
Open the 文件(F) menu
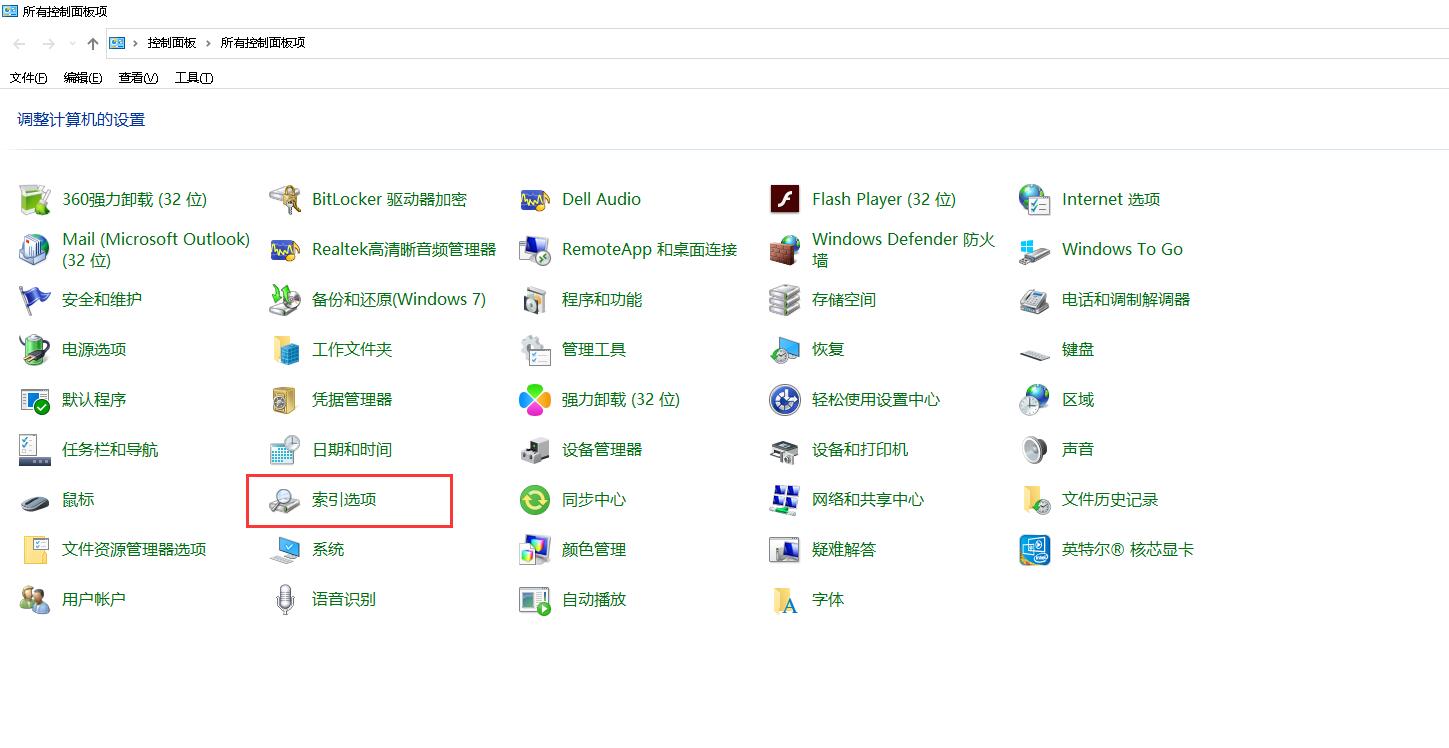tap(29, 78)
